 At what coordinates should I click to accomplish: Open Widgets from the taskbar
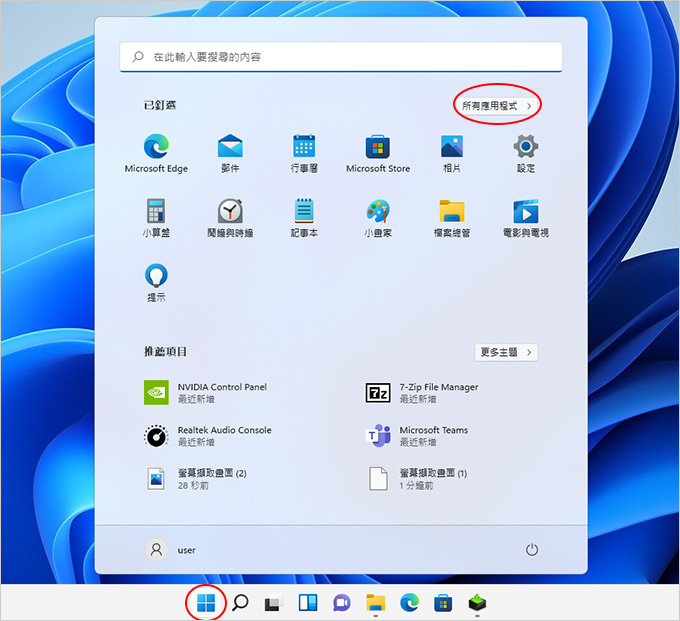(x=307, y=603)
